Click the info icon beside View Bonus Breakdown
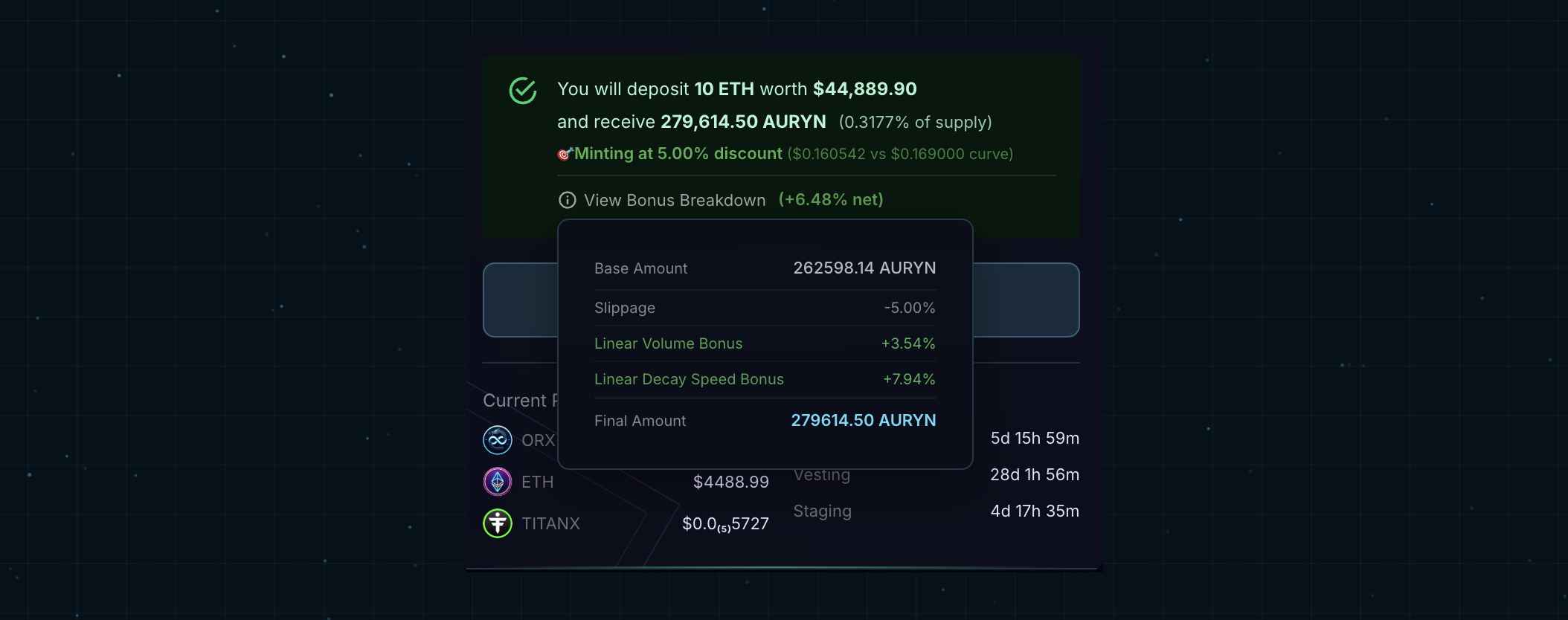 click(x=568, y=200)
